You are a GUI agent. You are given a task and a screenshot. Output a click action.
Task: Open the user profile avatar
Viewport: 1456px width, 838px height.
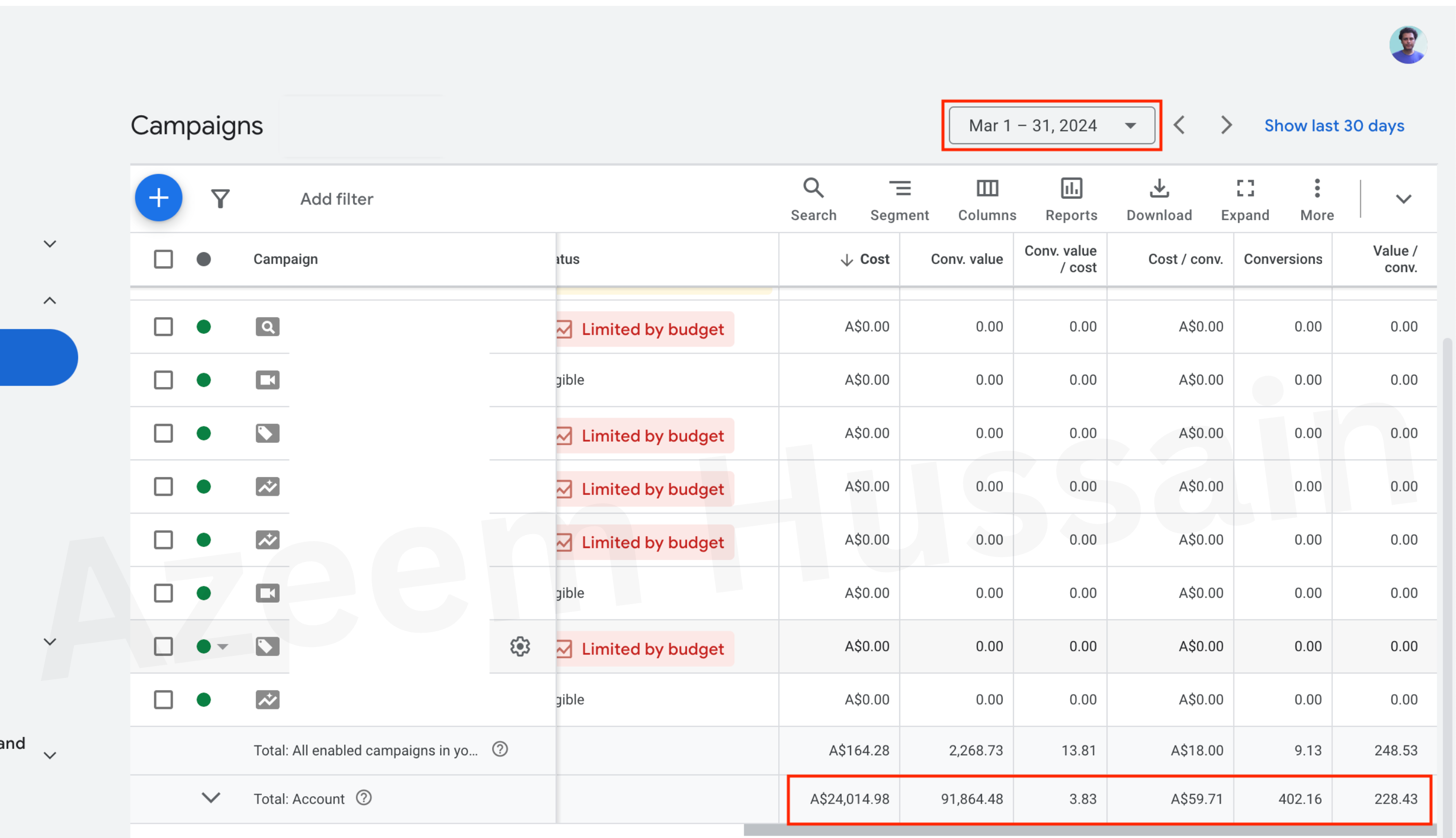coord(1408,45)
